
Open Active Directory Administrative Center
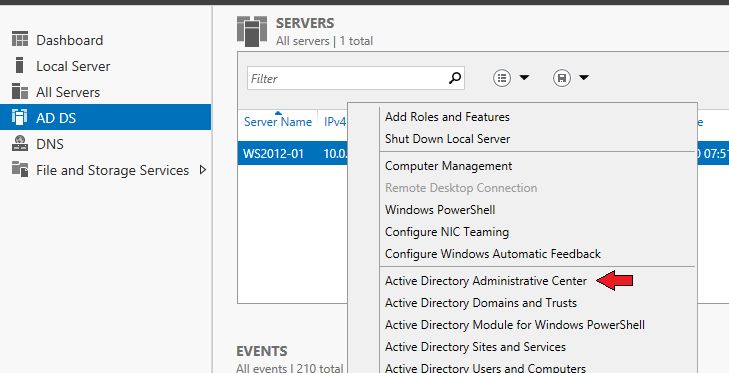pos(486,281)
